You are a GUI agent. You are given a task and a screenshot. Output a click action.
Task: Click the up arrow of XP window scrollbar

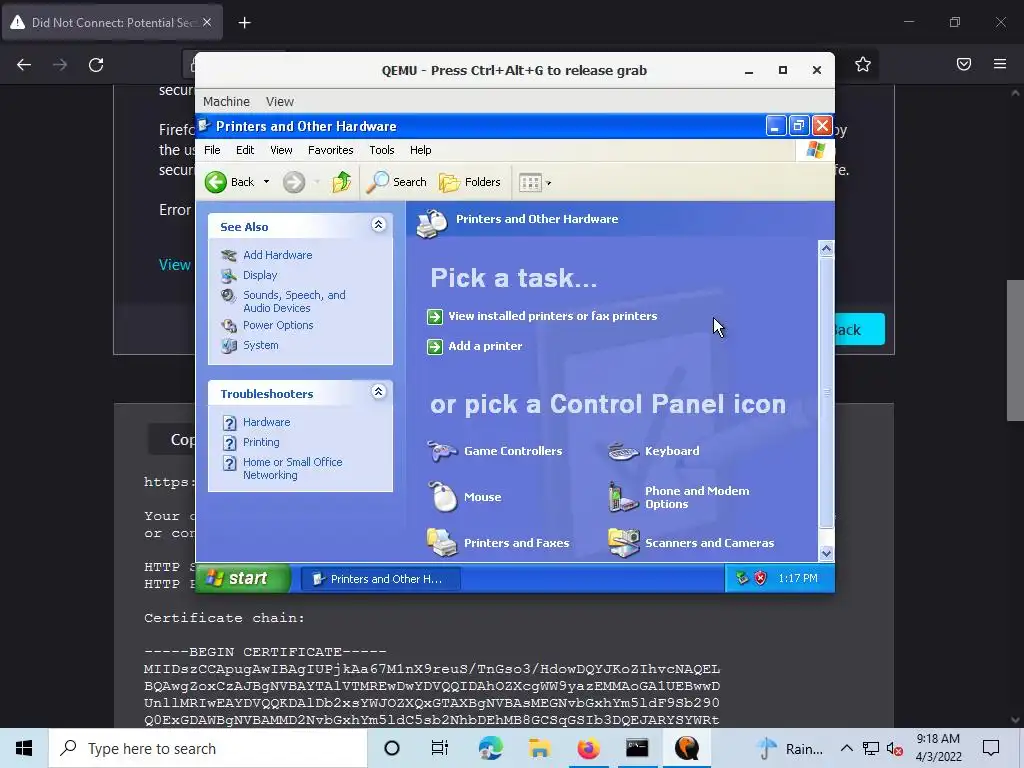[x=826, y=248]
